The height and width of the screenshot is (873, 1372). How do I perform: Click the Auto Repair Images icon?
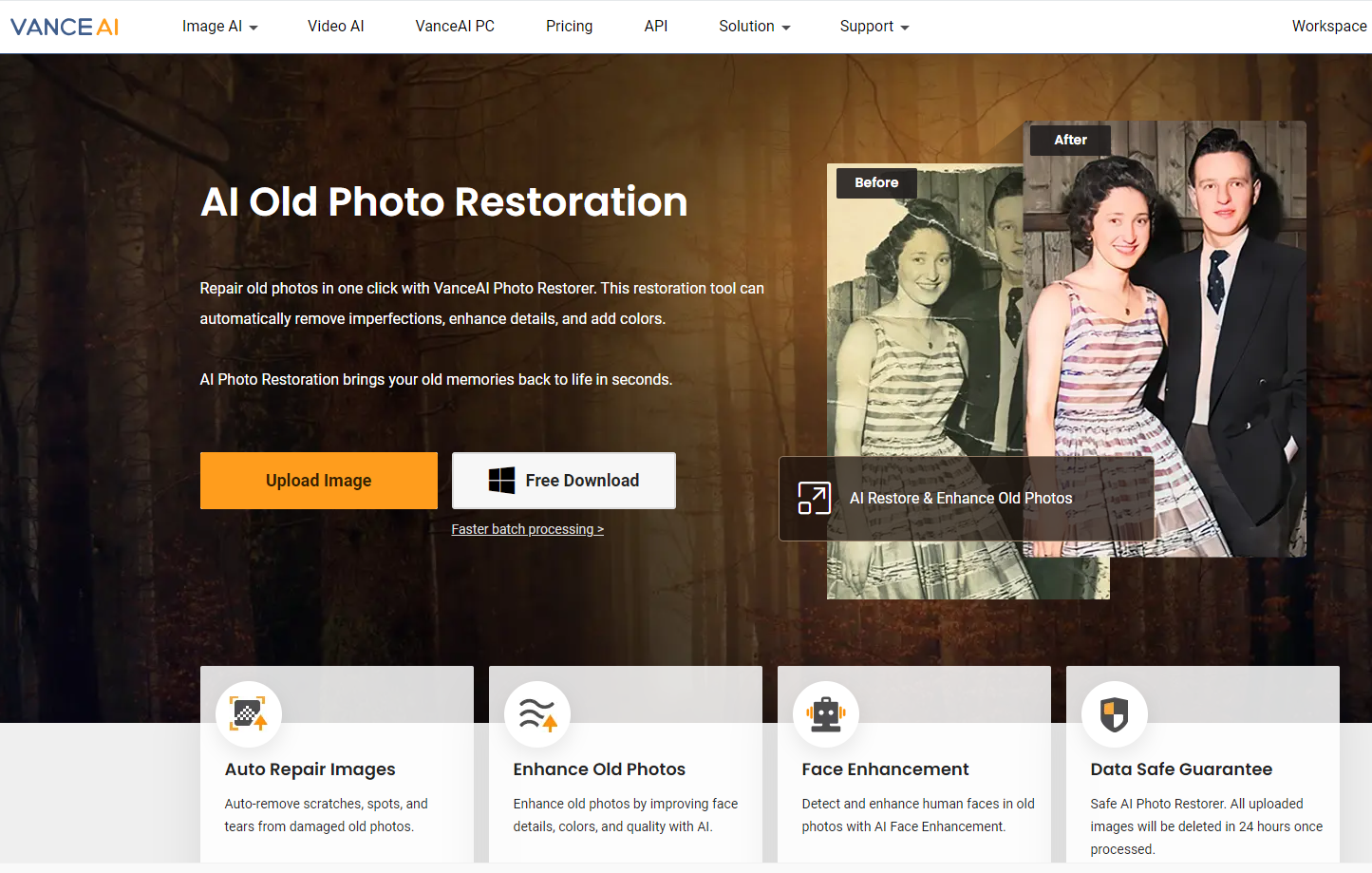tap(249, 713)
